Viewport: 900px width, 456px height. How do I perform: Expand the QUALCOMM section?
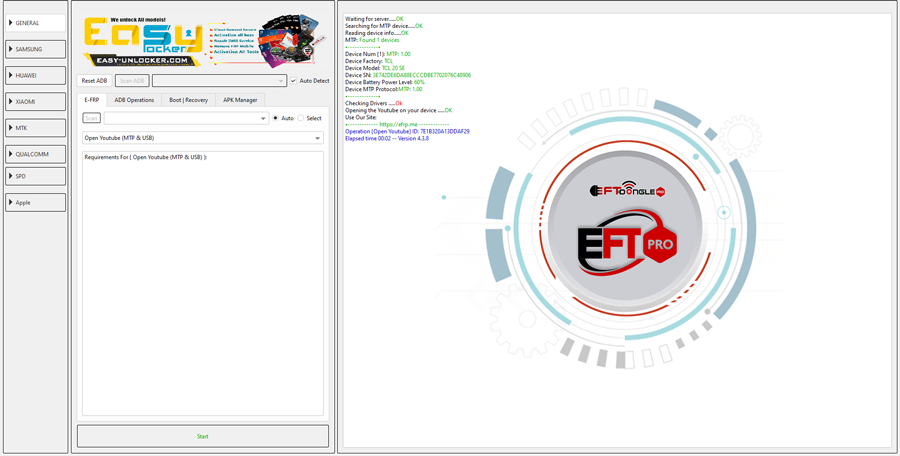36,154
